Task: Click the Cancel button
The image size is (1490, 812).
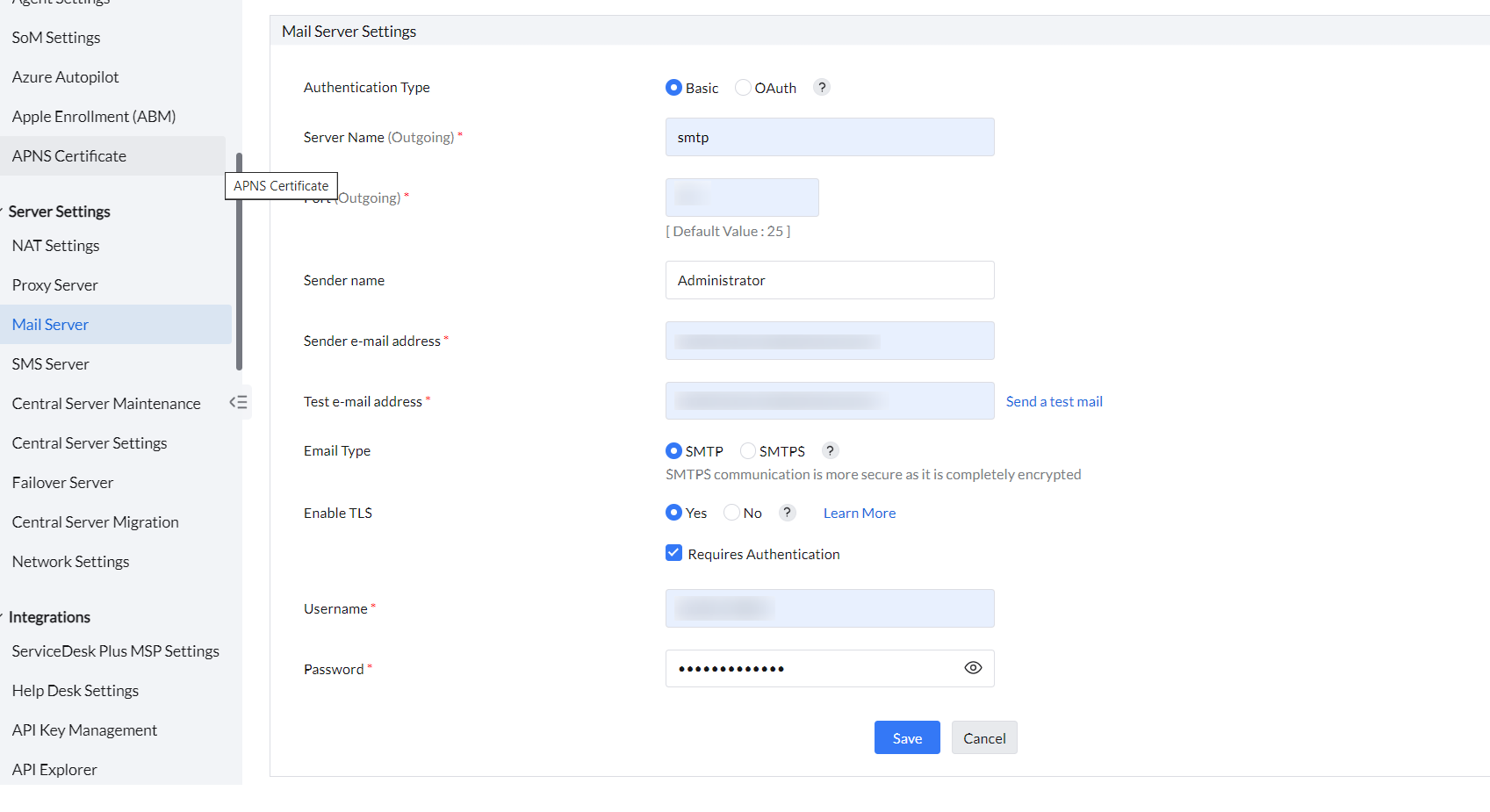Action: coord(984,737)
